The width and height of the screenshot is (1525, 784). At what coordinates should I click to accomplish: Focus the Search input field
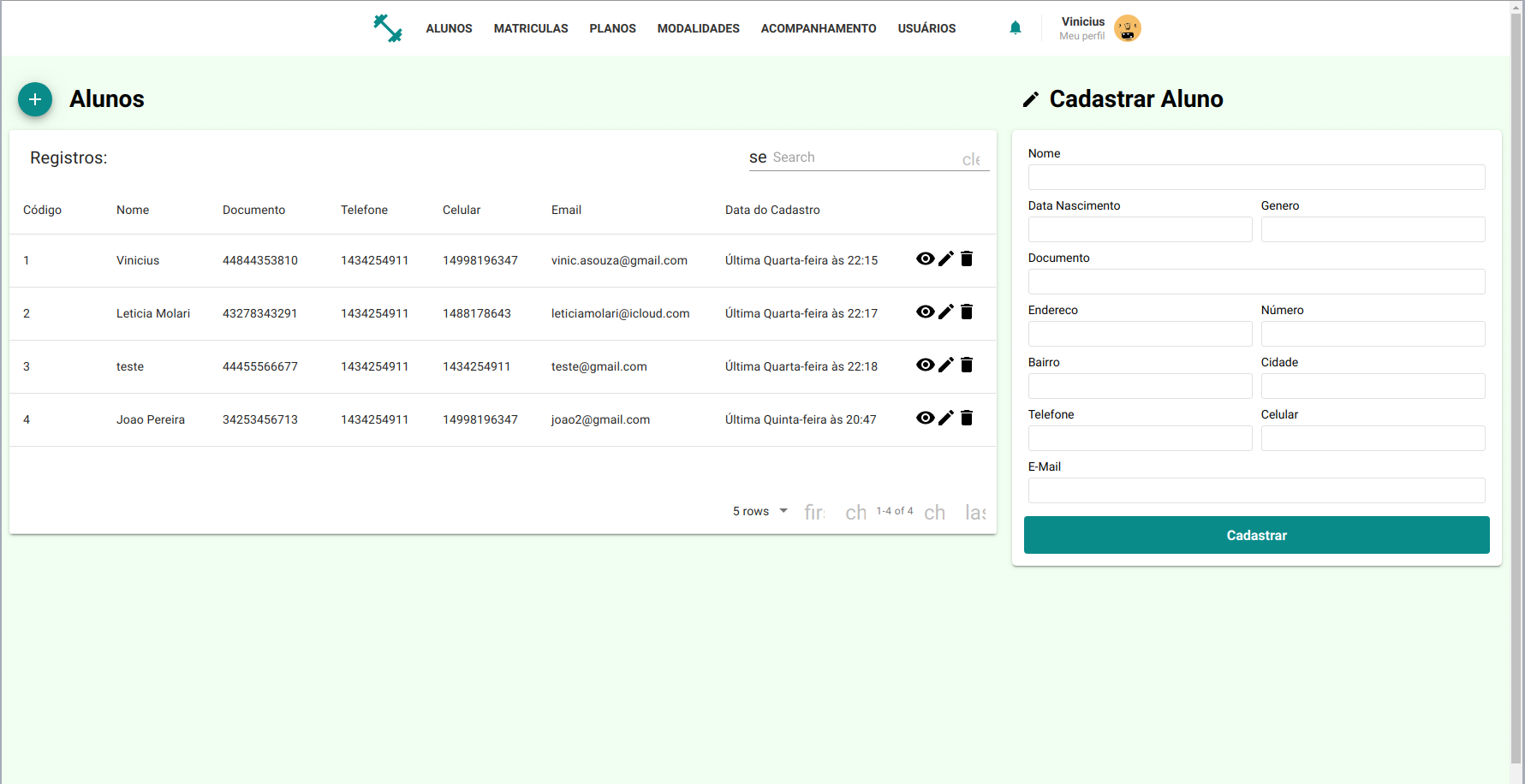coord(863,157)
